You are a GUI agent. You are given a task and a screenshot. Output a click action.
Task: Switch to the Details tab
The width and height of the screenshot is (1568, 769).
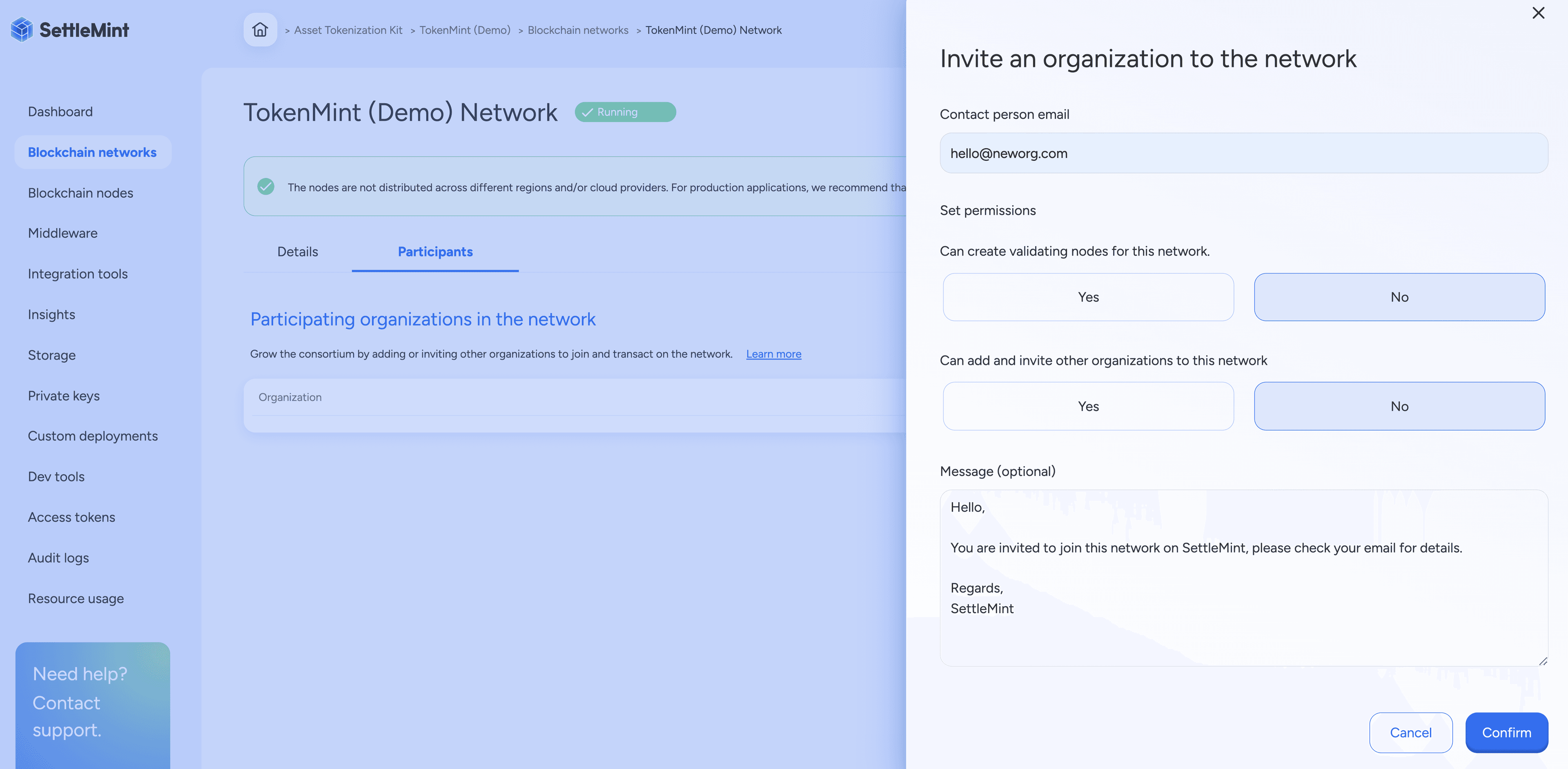pos(298,252)
